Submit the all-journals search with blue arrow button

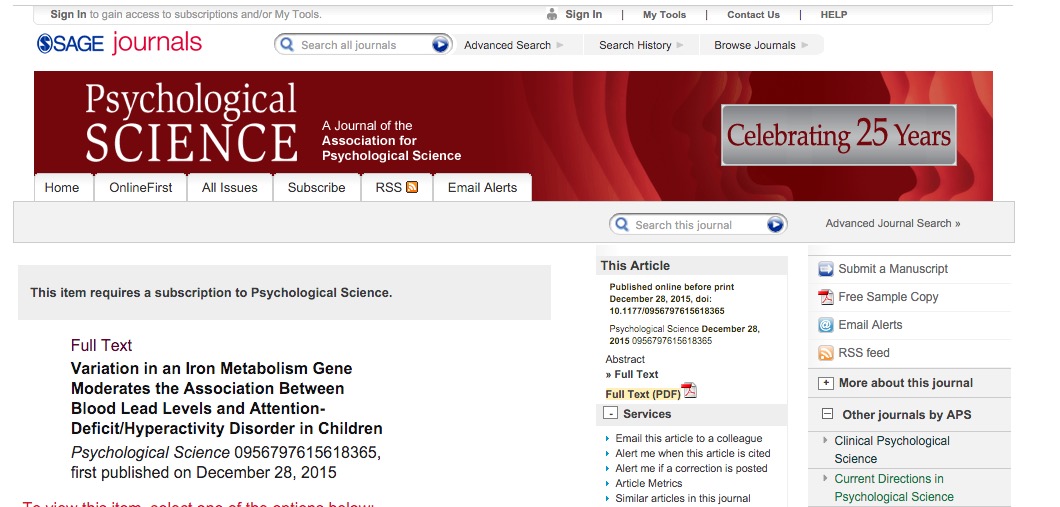point(440,45)
